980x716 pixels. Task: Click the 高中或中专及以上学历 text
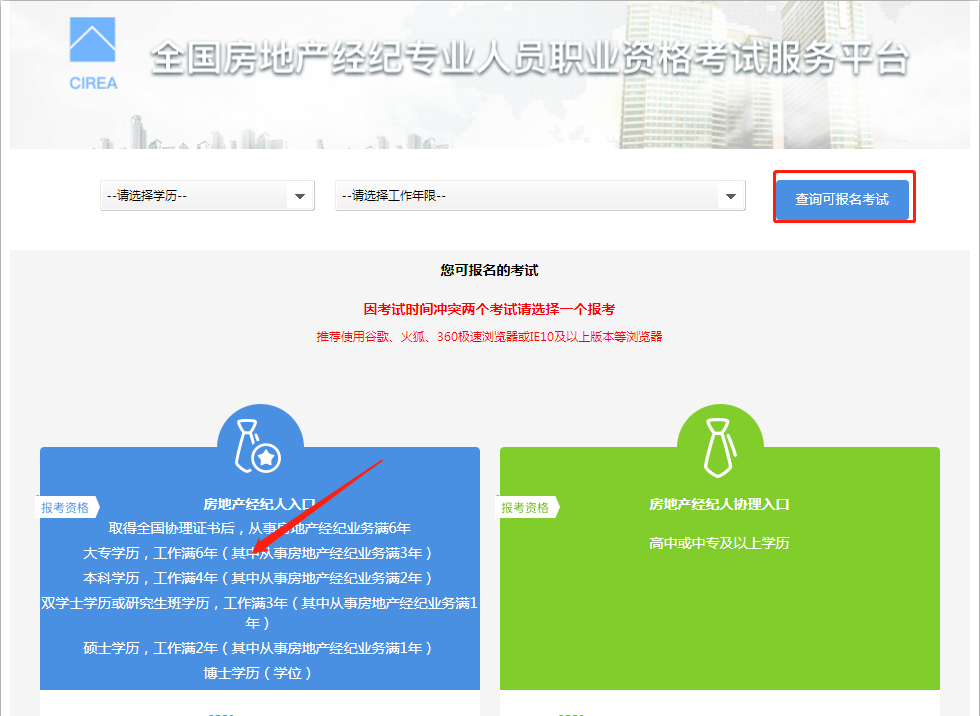point(719,543)
